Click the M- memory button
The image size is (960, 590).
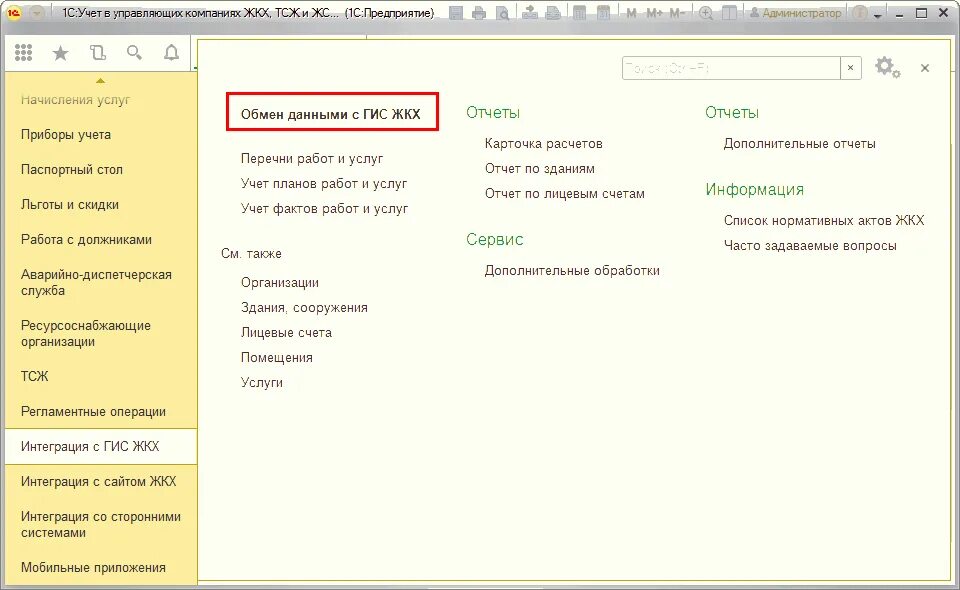tap(677, 13)
